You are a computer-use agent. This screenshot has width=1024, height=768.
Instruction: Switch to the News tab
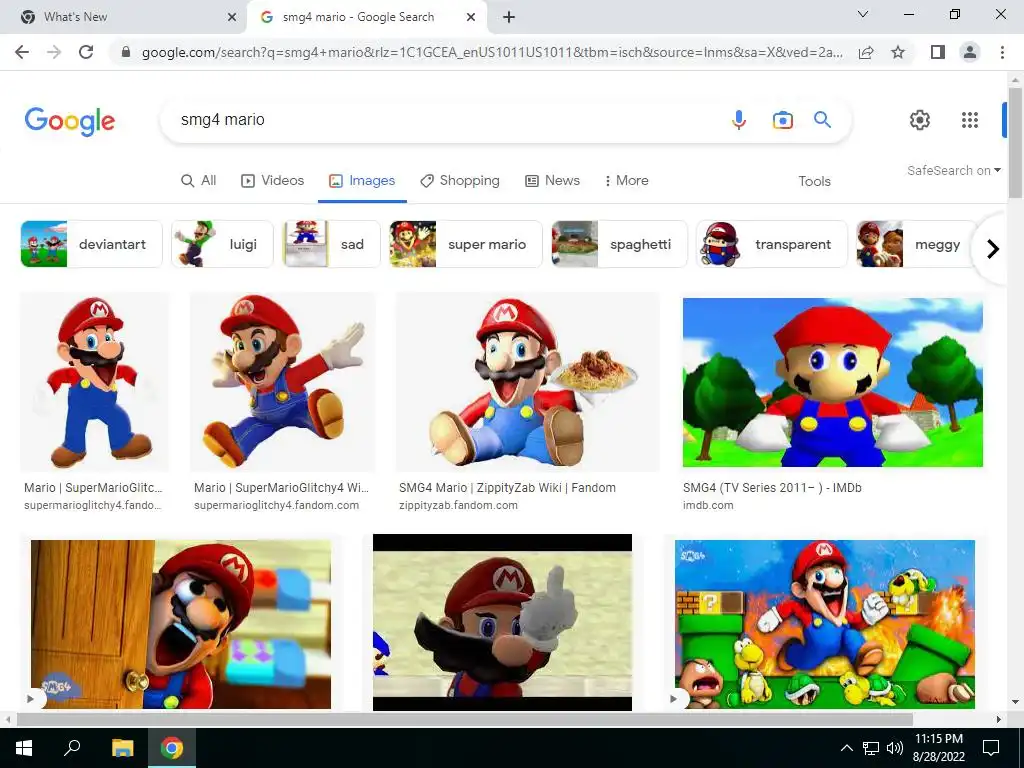552,180
